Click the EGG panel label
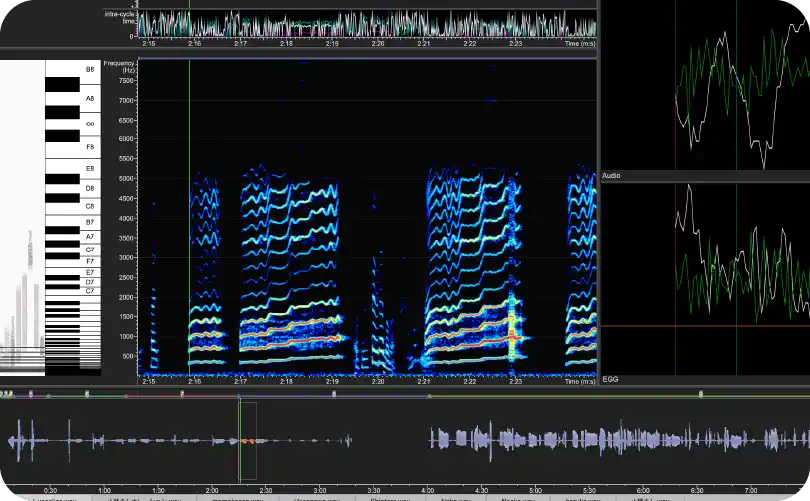The width and height of the screenshot is (810, 501). pyautogui.click(x=609, y=380)
